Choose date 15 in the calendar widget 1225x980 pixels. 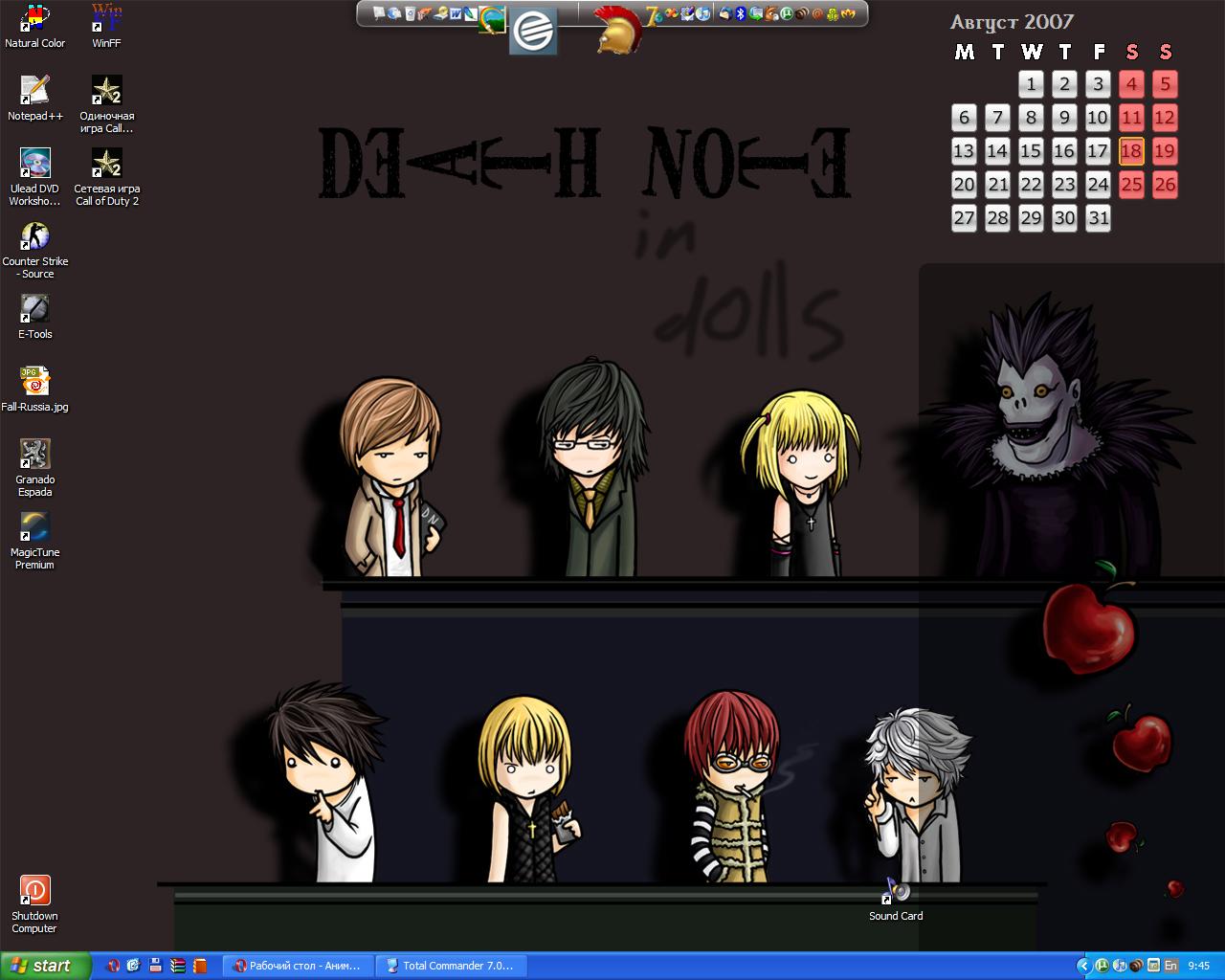point(1031,150)
